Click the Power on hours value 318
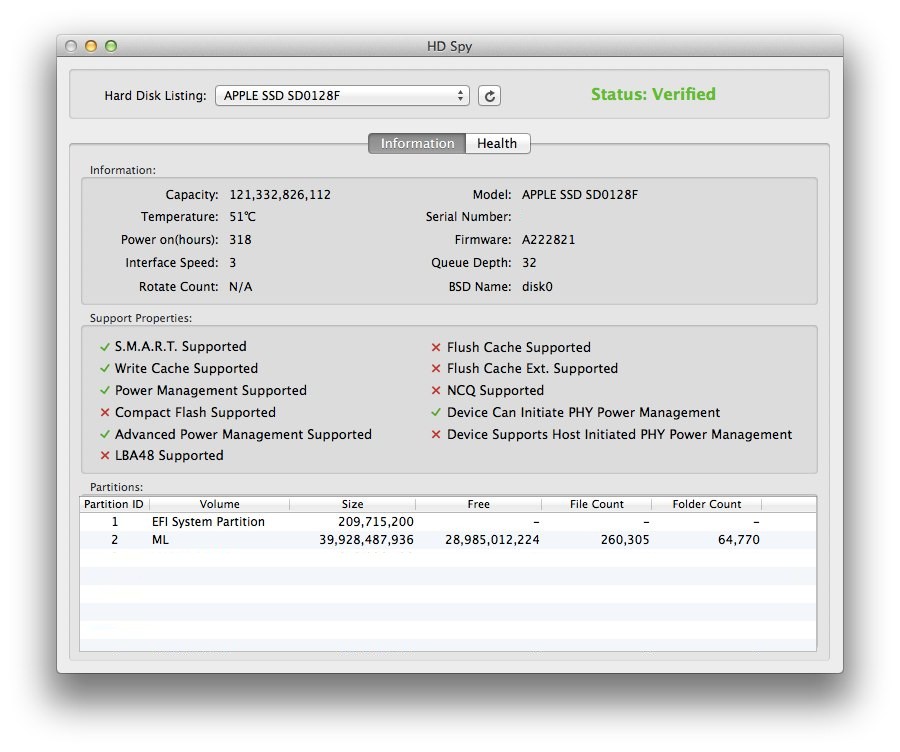This screenshot has height=752, width=900. (240, 240)
